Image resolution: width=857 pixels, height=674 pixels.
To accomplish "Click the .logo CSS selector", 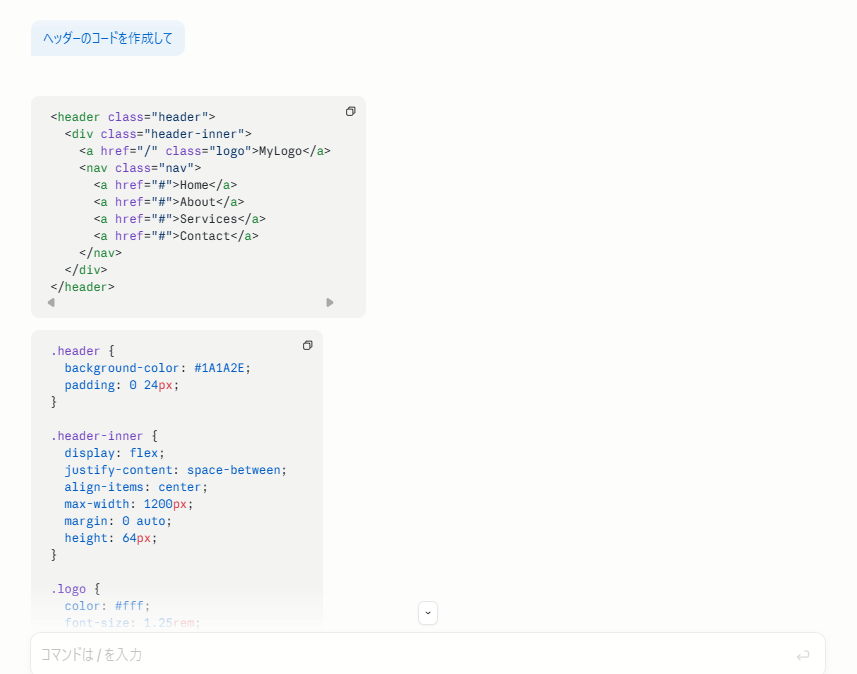I will [x=69, y=589].
